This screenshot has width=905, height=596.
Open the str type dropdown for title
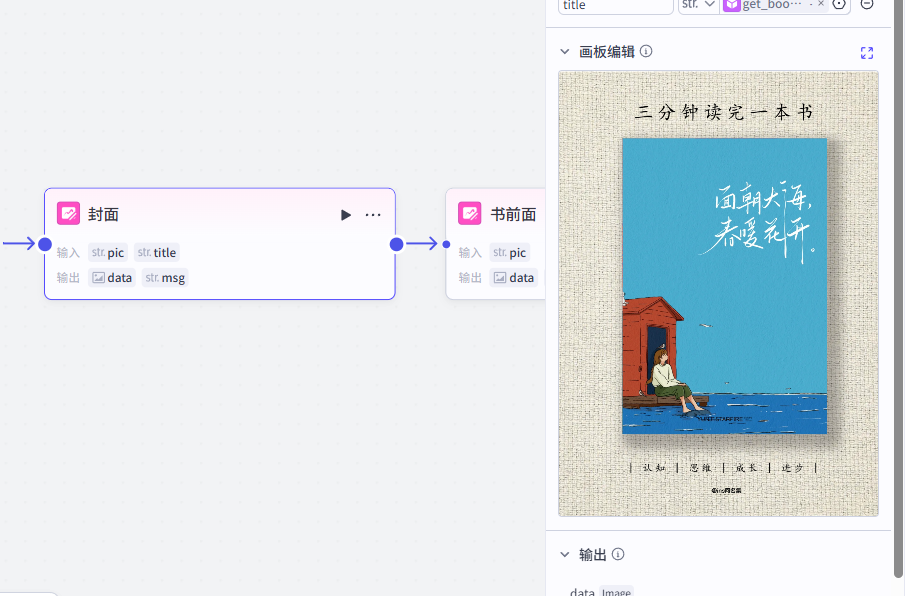(x=698, y=5)
